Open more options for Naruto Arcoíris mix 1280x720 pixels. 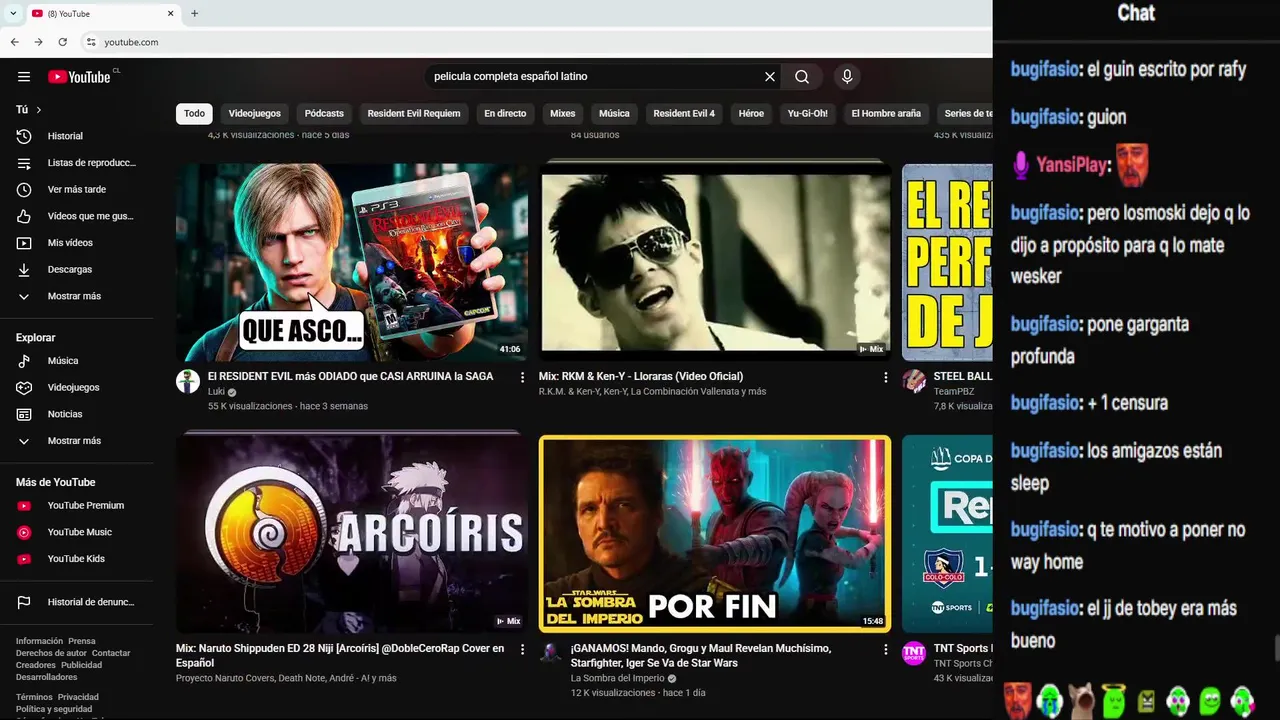(522, 649)
